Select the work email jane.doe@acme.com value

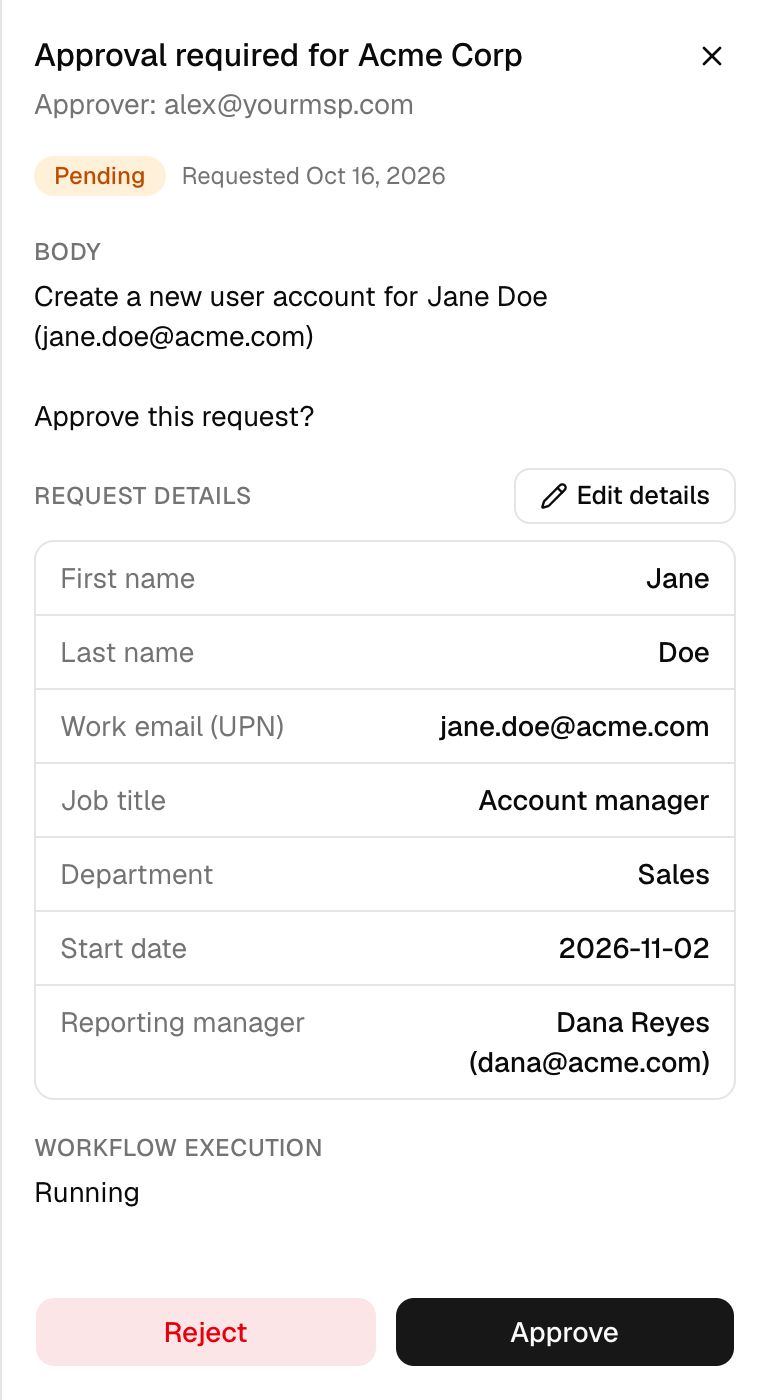(x=575, y=727)
